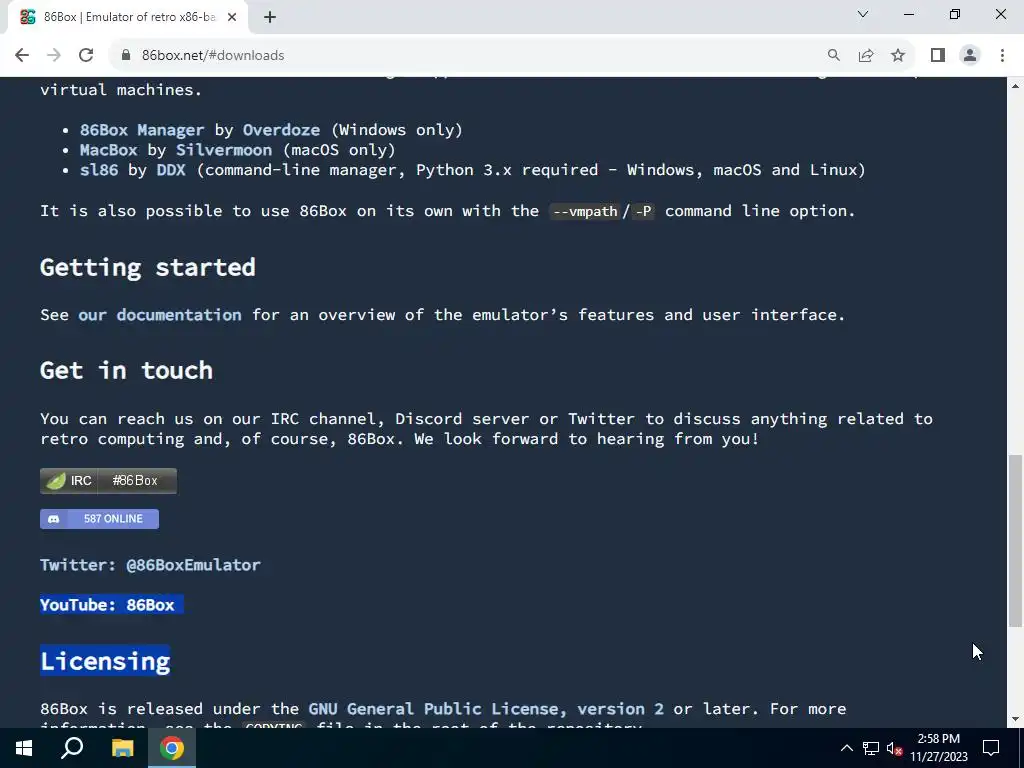The height and width of the screenshot is (768, 1024).
Task: Click the address bar URL field
Action: 470,55
